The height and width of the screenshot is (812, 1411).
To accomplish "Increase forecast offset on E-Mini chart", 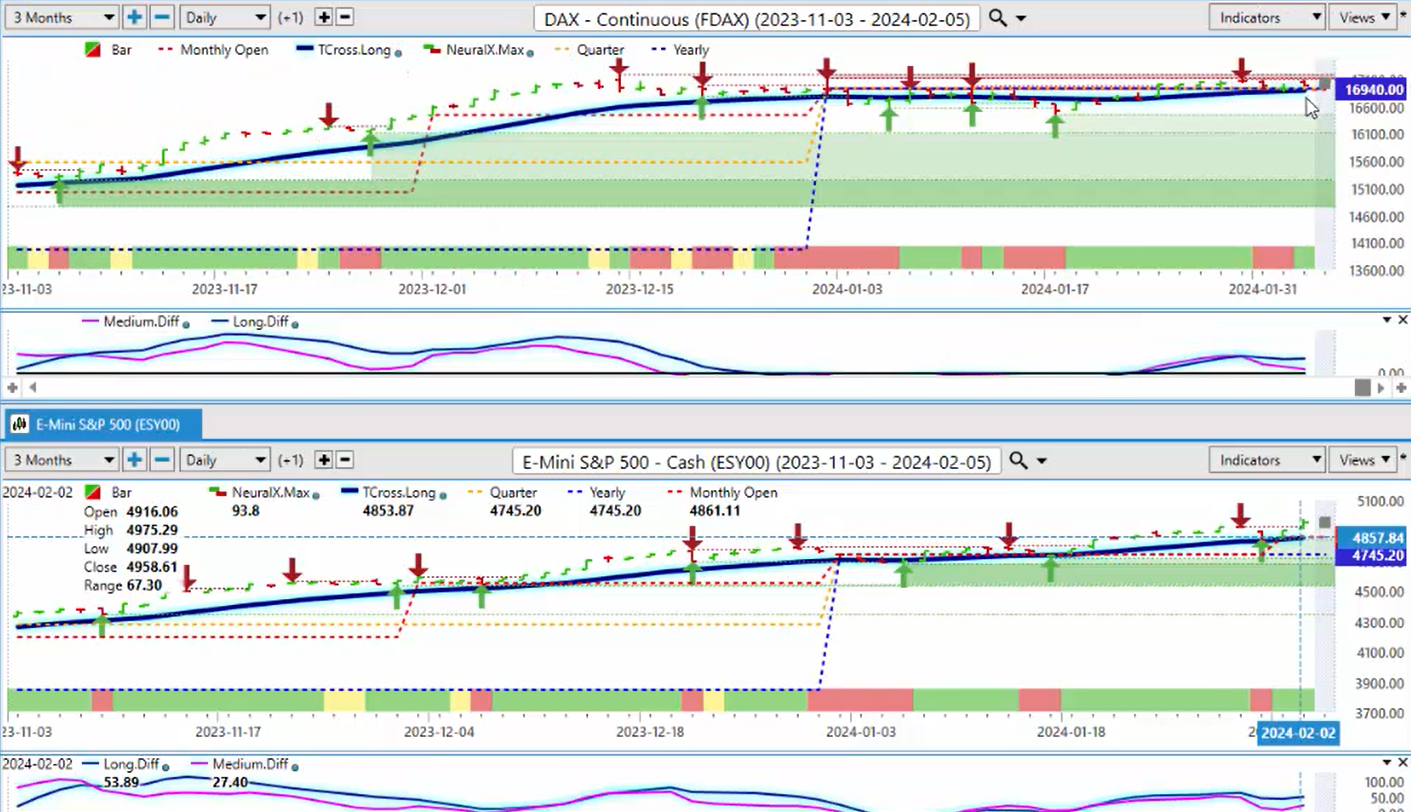I will [x=324, y=460].
